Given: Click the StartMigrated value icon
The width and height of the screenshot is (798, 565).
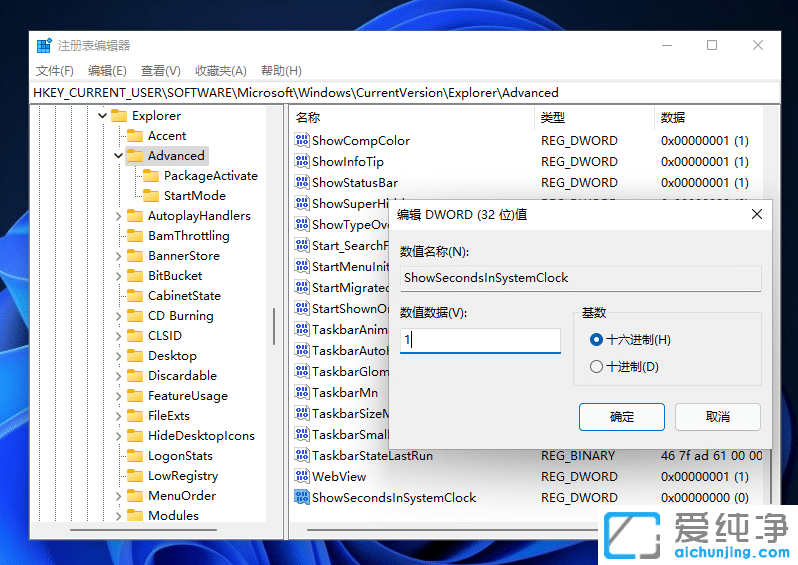Looking at the screenshot, I should [302, 287].
